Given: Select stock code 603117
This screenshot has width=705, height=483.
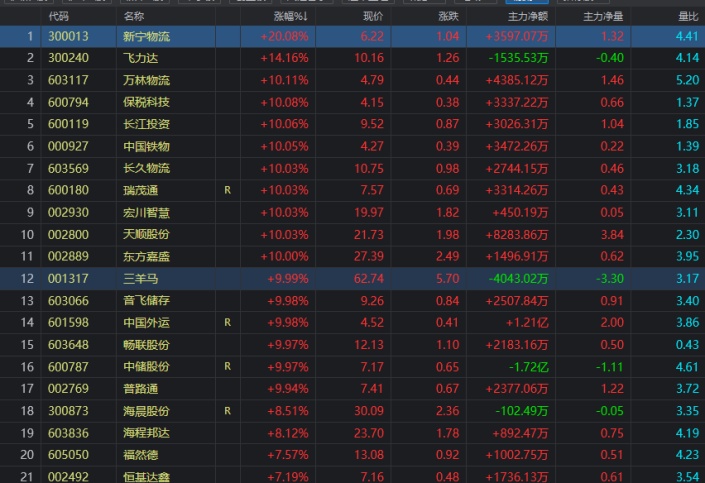Looking at the screenshot, I should 67,80.
